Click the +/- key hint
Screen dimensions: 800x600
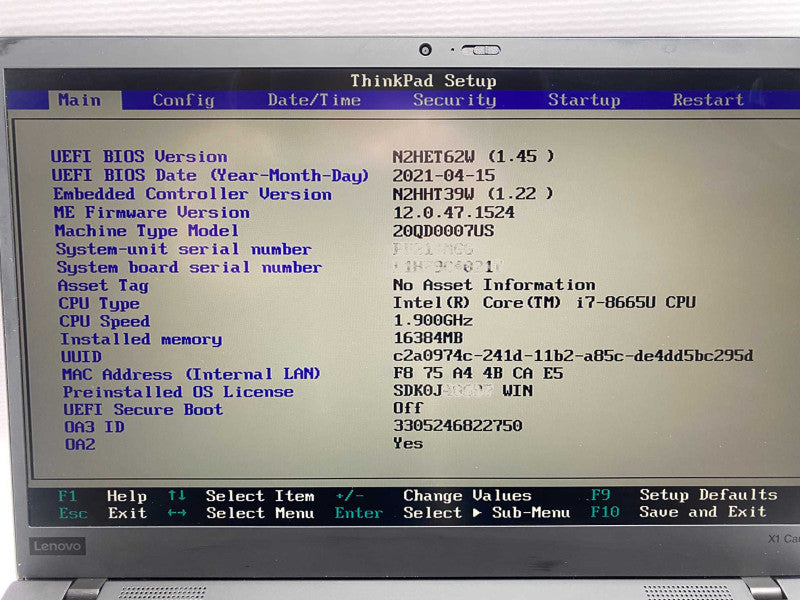pos(349,495)
